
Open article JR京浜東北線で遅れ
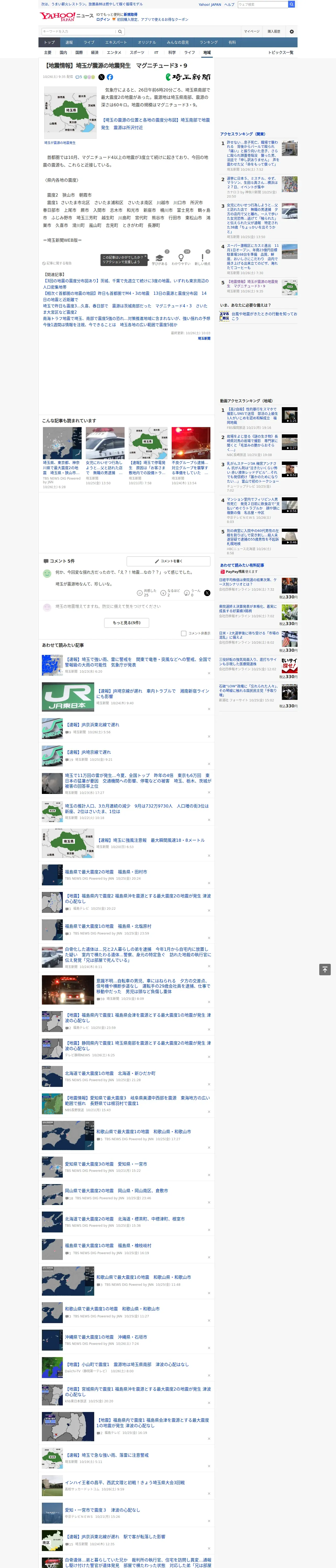(x=92, y=725)
